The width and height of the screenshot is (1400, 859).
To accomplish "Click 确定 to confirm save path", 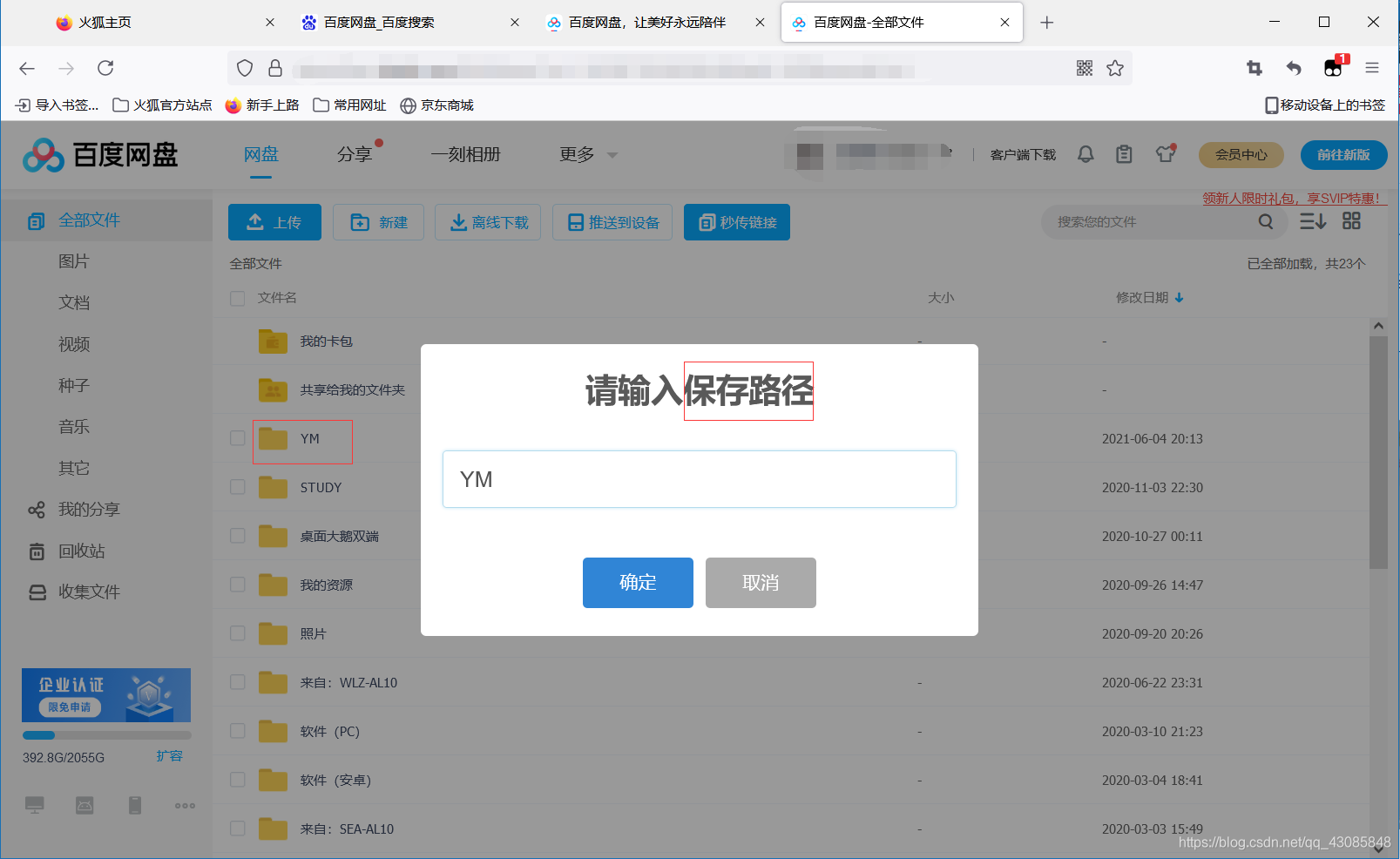I will pyautogui.click(x=638, y=583).
